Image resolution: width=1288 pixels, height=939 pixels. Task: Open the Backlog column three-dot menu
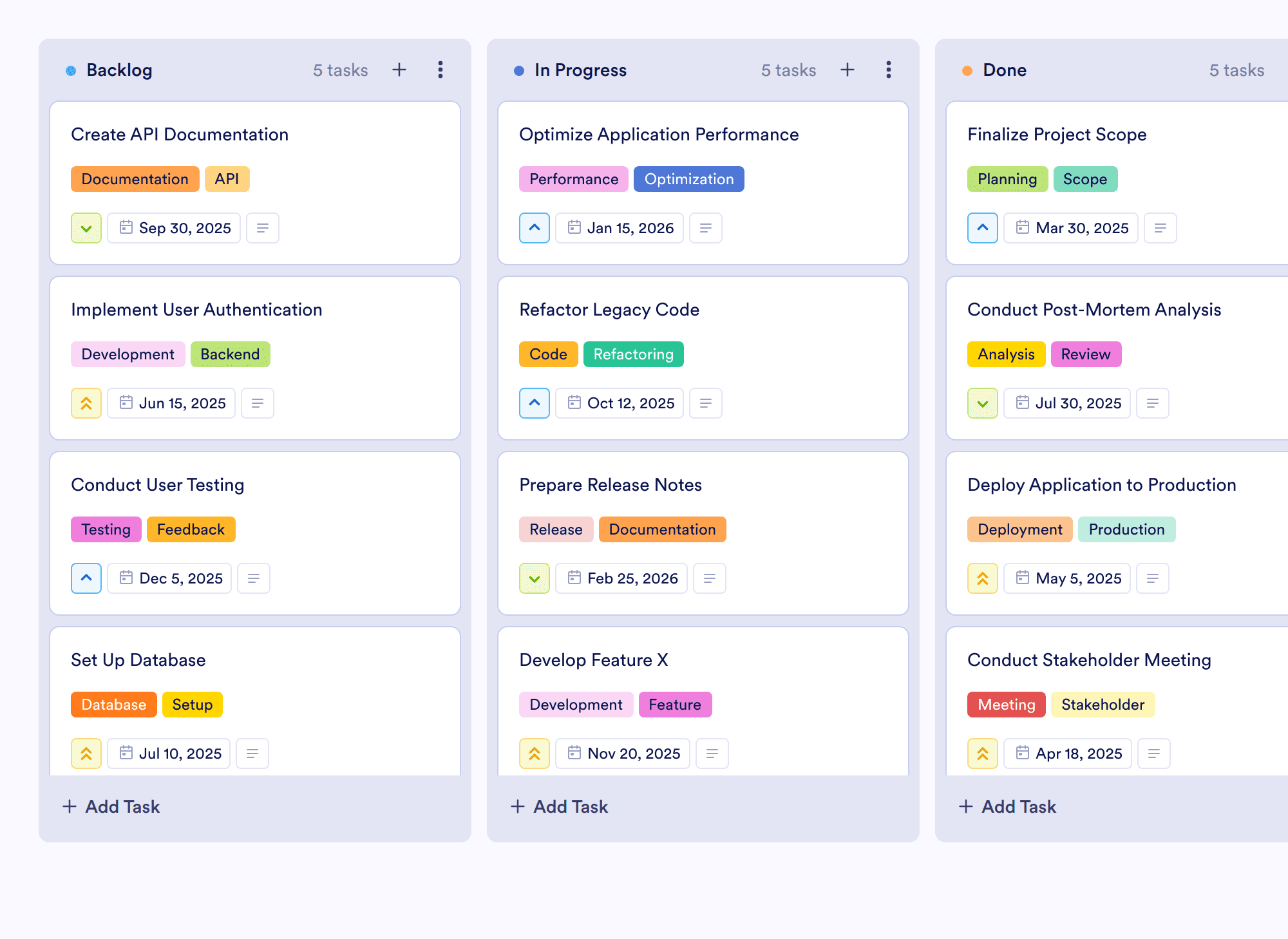[x=440, y=70]
